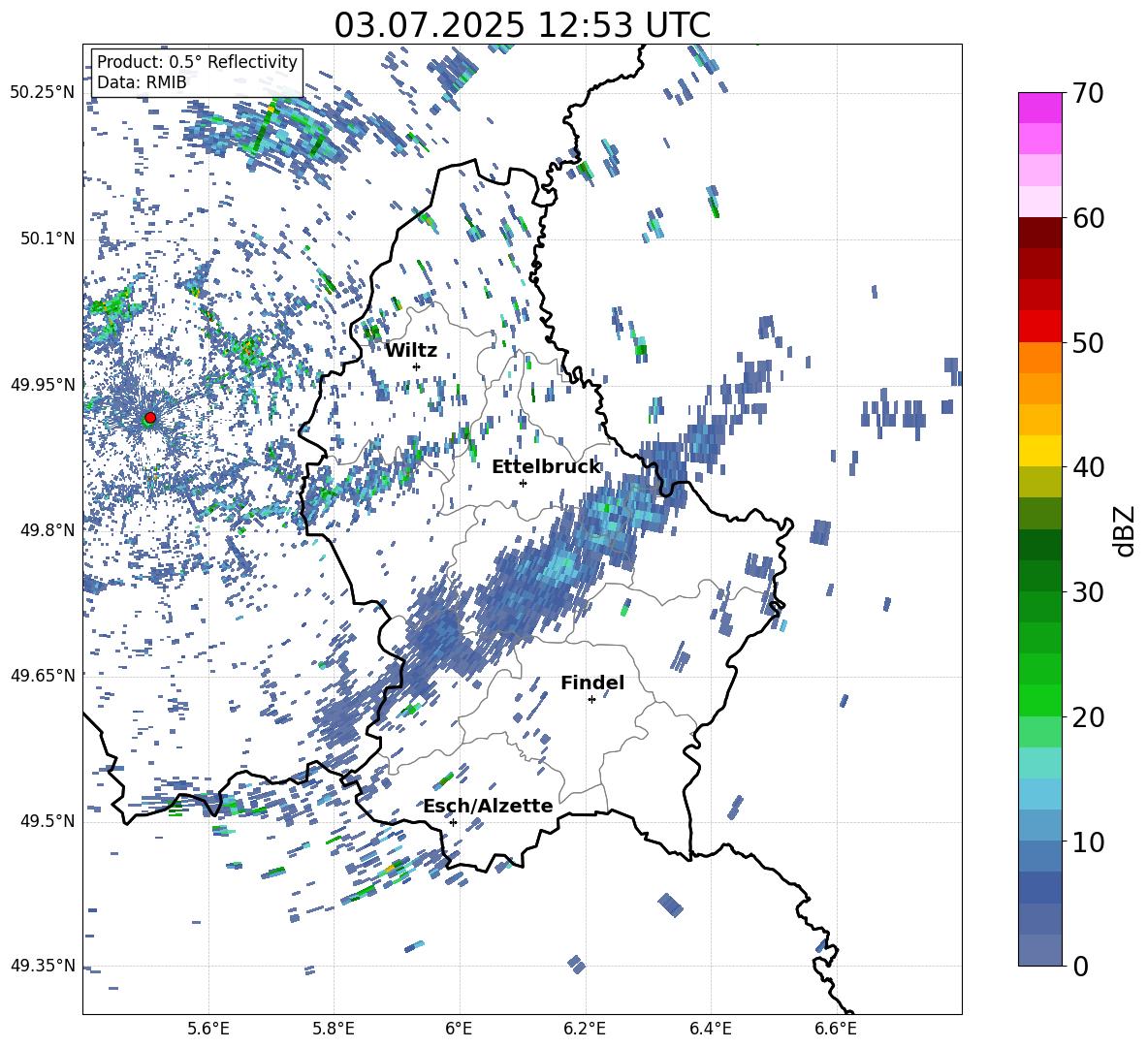Click the red radar site marker
This screenshot has width=1148, height=1048.
tap(150, 417)
